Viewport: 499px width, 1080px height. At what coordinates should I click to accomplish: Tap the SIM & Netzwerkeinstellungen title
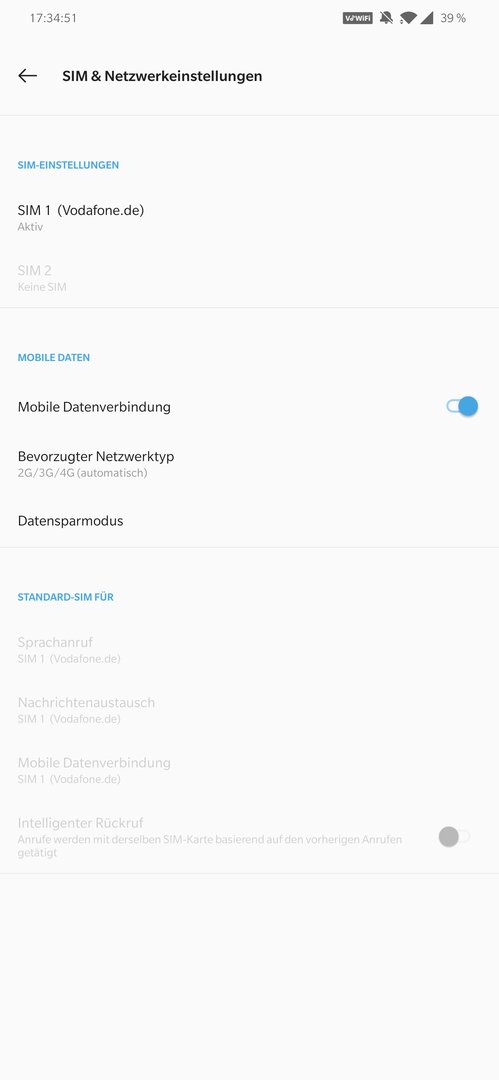pos(162,76)
